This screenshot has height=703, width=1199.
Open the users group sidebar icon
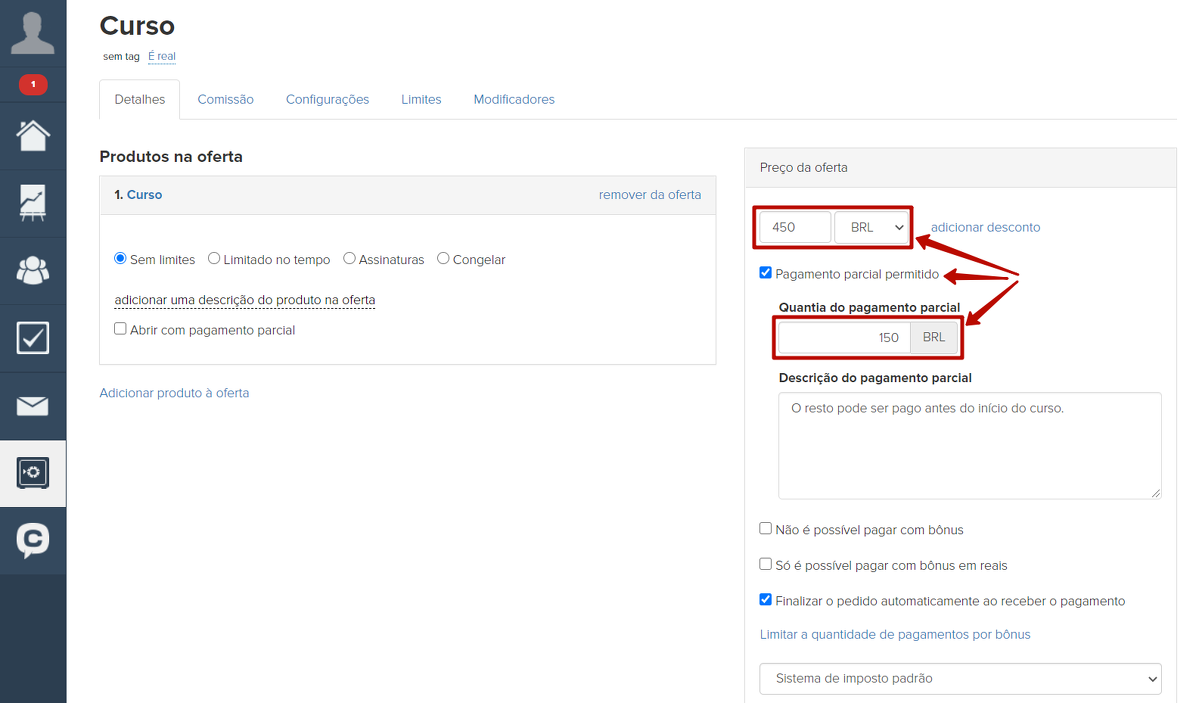pyautogui.click(x=33, y=270)
